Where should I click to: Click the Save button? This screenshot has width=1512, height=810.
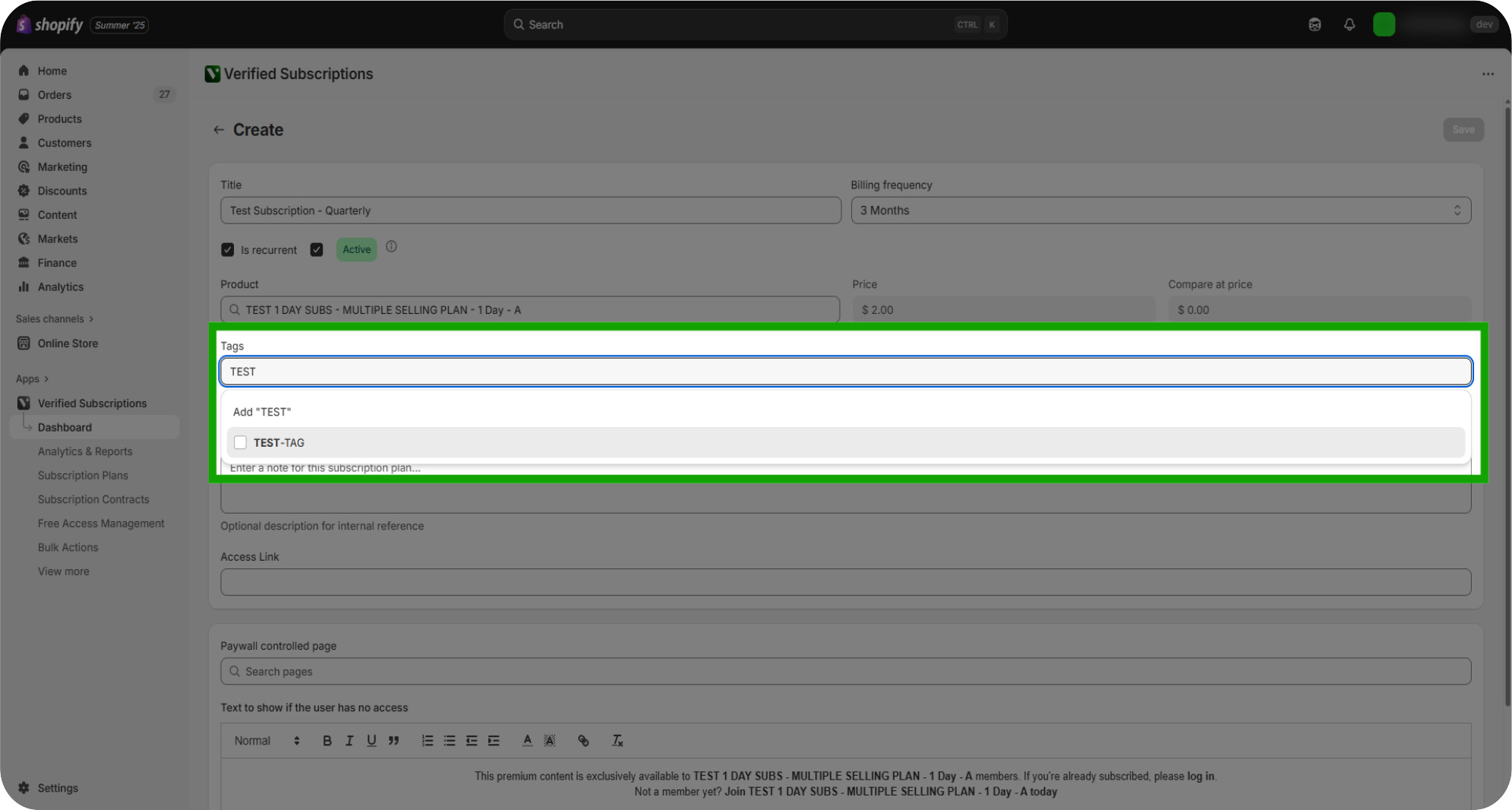[x=1463, y=130]
